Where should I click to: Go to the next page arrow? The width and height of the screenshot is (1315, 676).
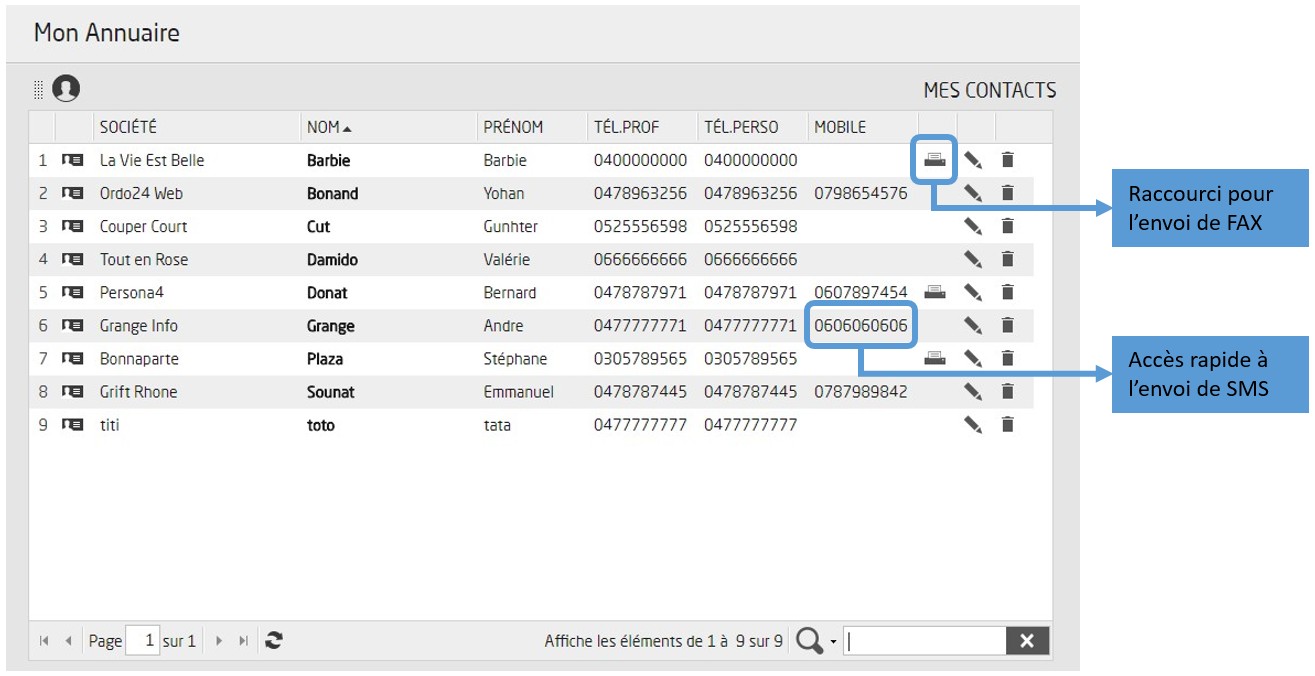coord(219,641)
